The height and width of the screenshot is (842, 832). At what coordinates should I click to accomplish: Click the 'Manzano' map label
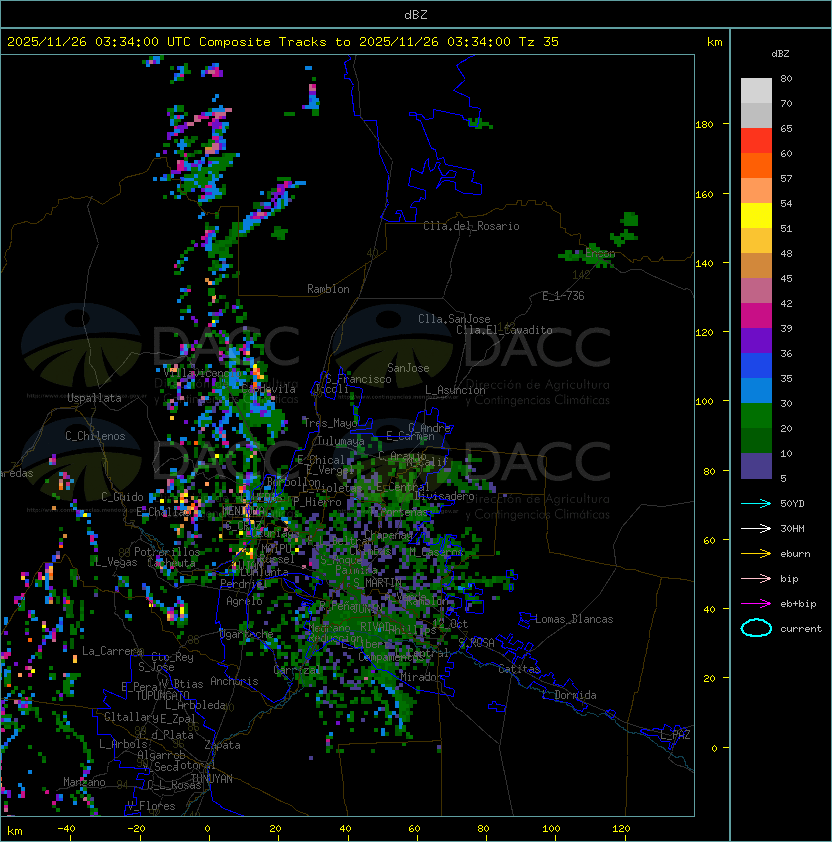point(84,782)
